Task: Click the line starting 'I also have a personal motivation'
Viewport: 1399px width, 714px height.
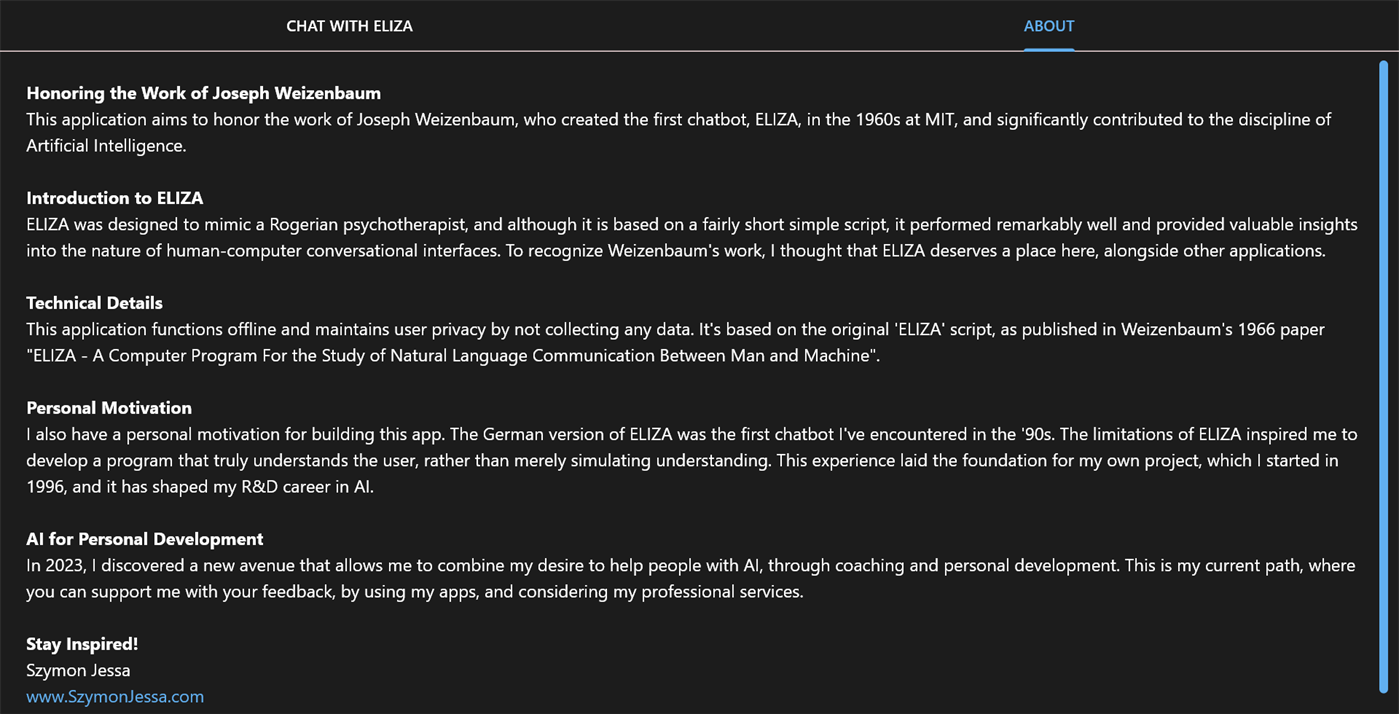Action: [691, 434]
